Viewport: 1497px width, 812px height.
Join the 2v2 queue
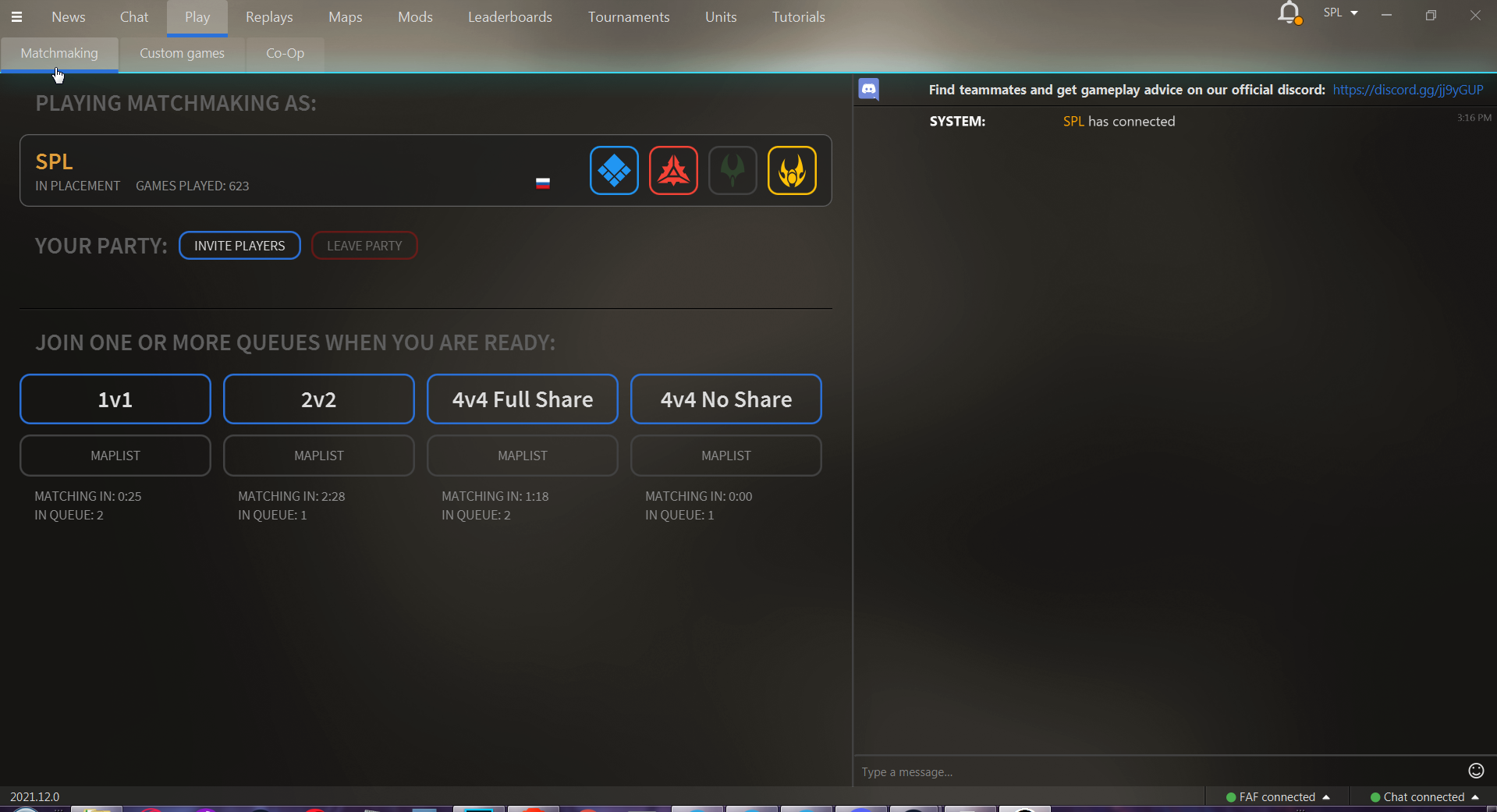(x=319, y=399)
